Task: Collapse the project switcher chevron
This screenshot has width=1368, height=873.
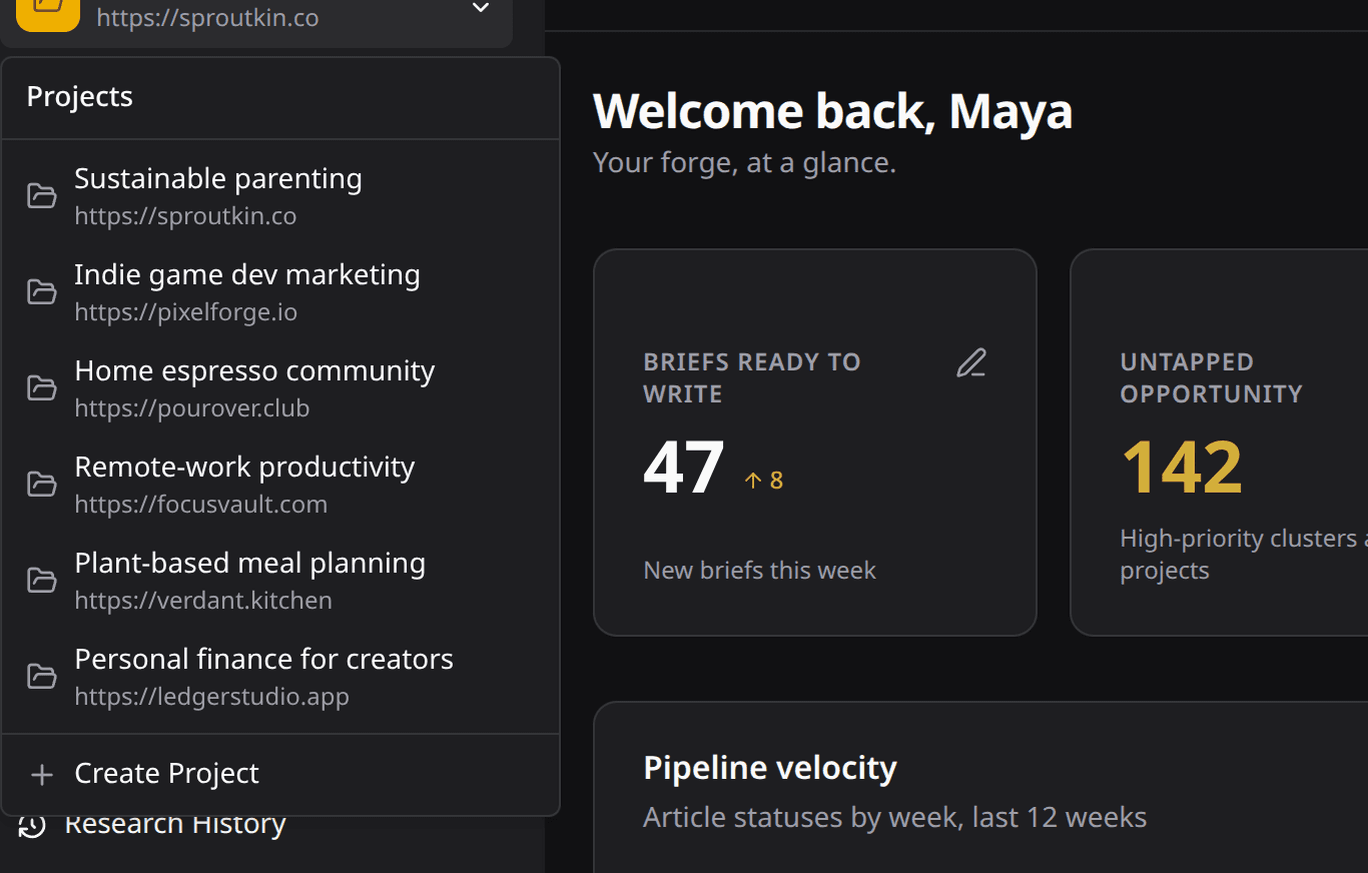Action: [x=481, y=8]
